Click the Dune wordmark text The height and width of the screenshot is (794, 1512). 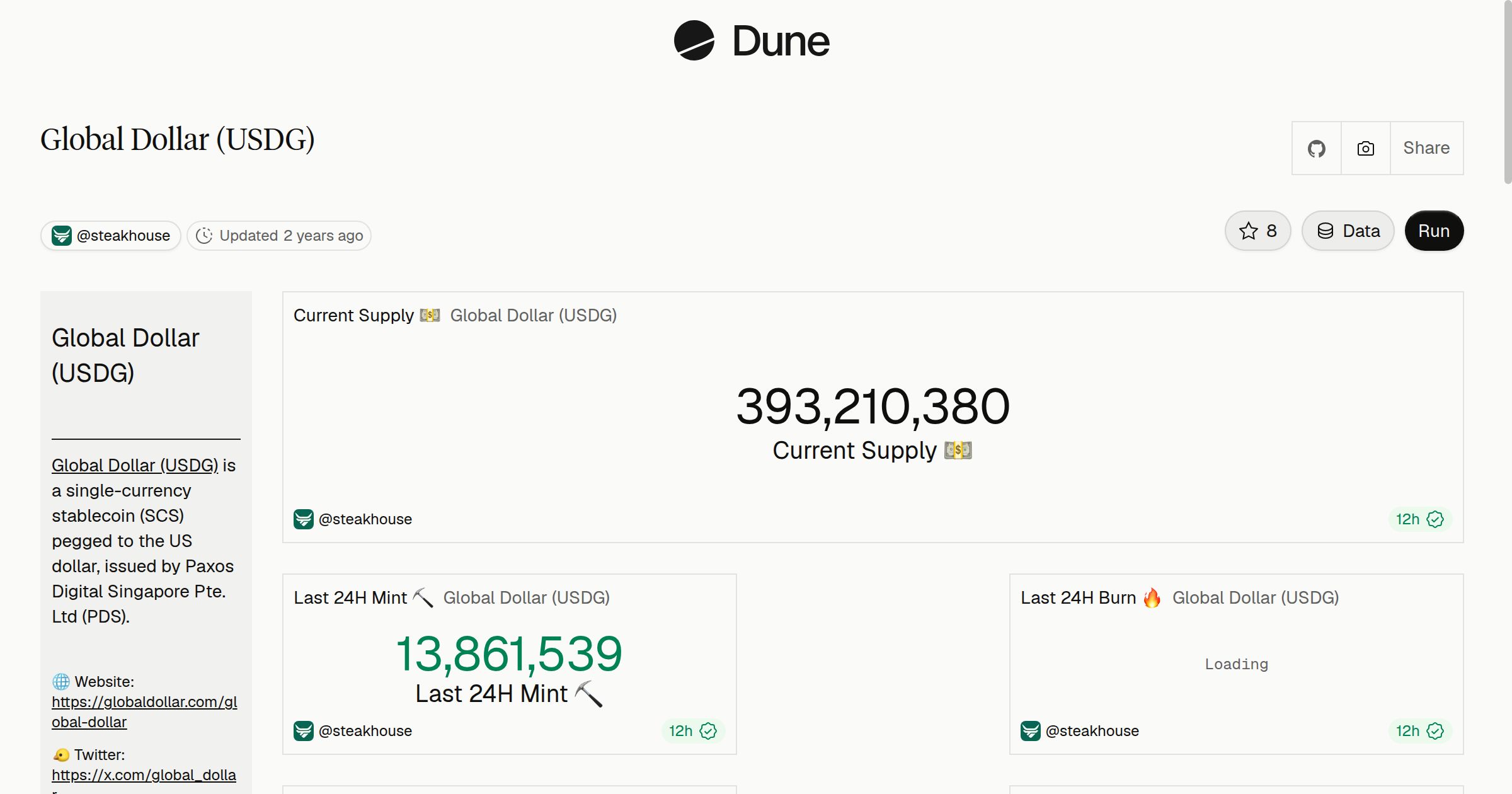click(781, 41)
